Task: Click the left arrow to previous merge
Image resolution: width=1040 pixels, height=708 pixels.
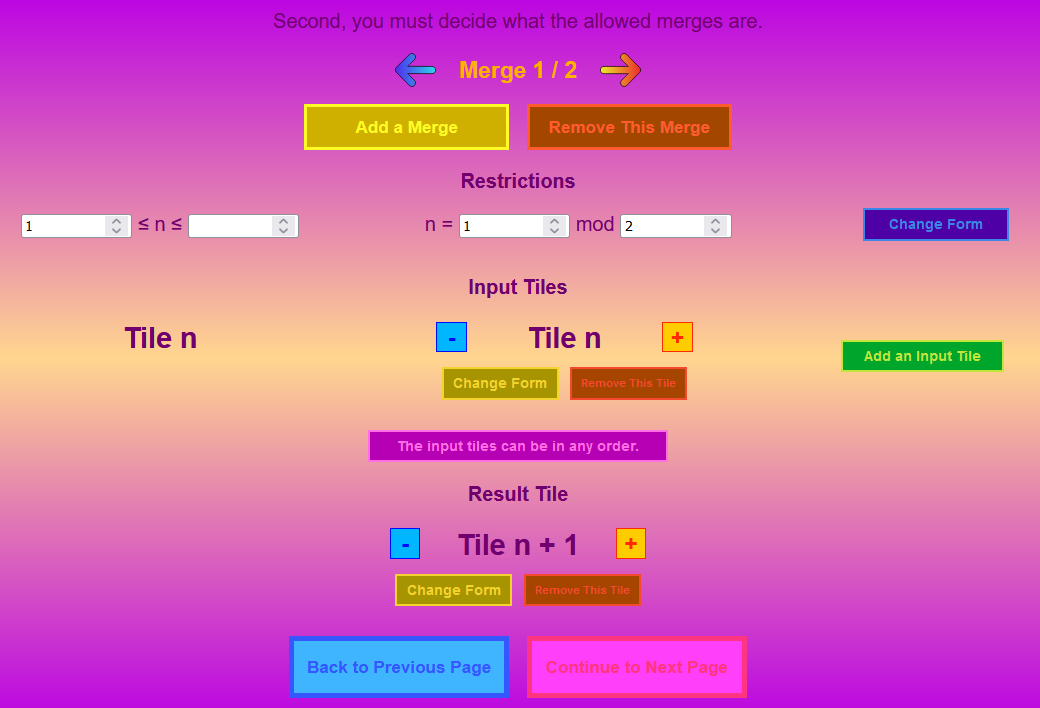Action: pyautogui.click(x=415, y=70)
